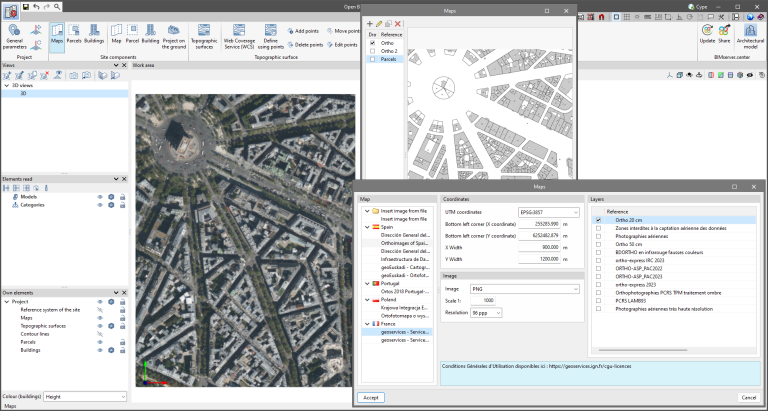
Task: Uncheck the Ortho 20 cm layer
Action: point(598,220)
